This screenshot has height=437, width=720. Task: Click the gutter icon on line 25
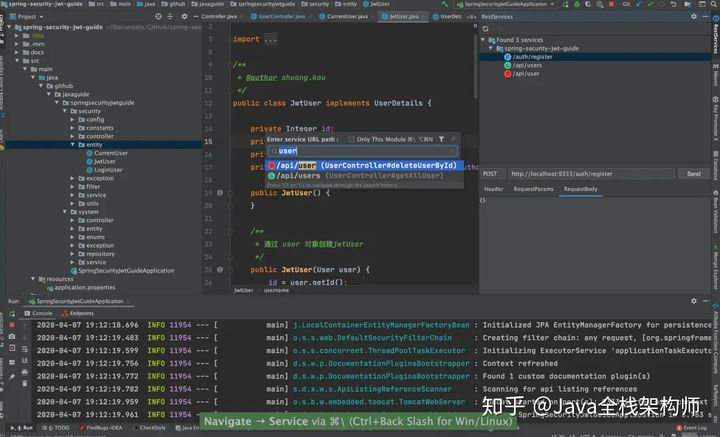[x=220, y=270]
